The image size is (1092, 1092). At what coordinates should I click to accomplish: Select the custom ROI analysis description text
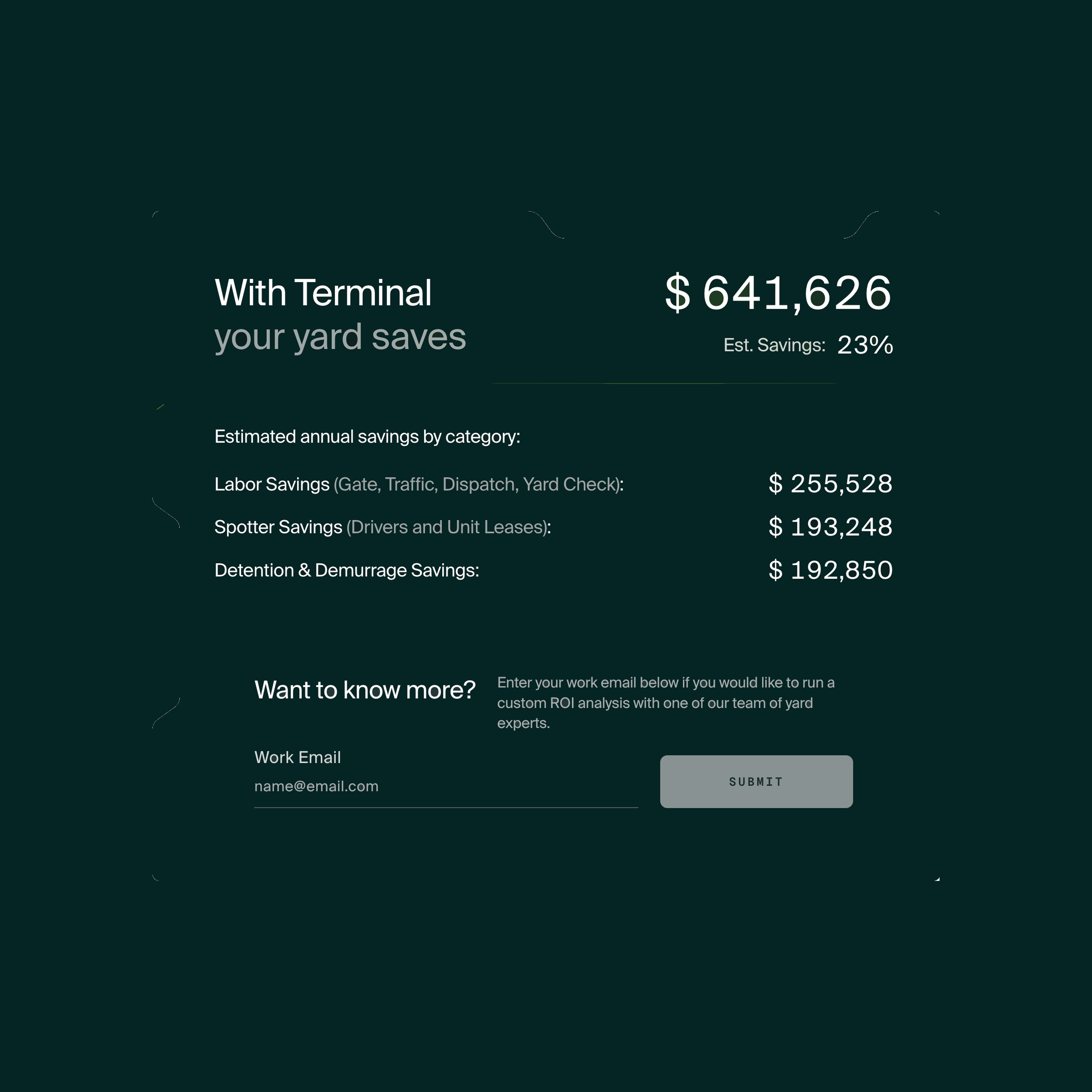pos(665,703)
